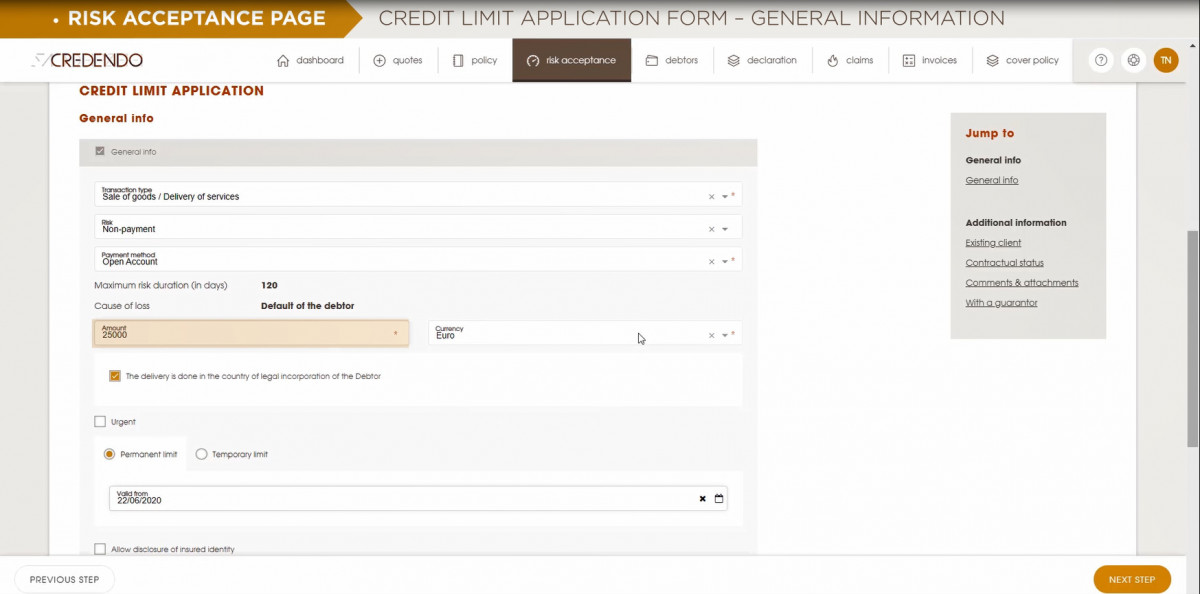Select the Permanent limit radio button
1200x594 pixels.
click(110, 454)
